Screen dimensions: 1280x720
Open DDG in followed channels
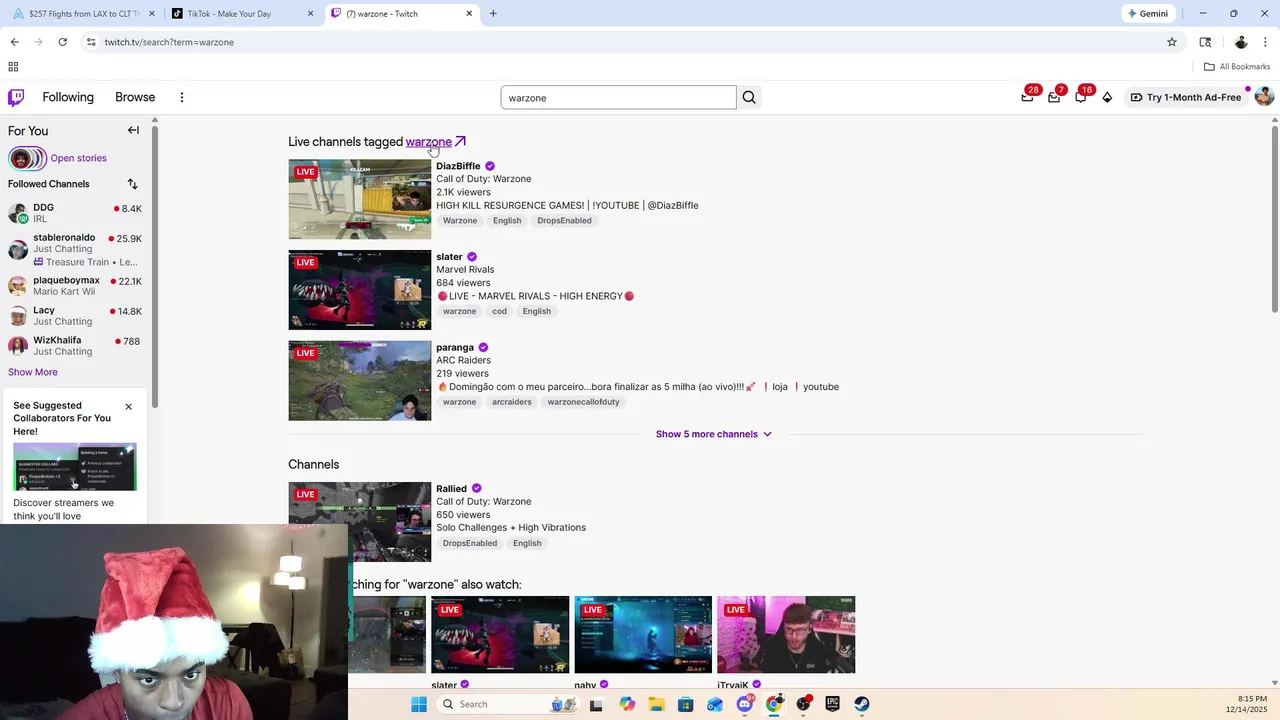(75, 213)
